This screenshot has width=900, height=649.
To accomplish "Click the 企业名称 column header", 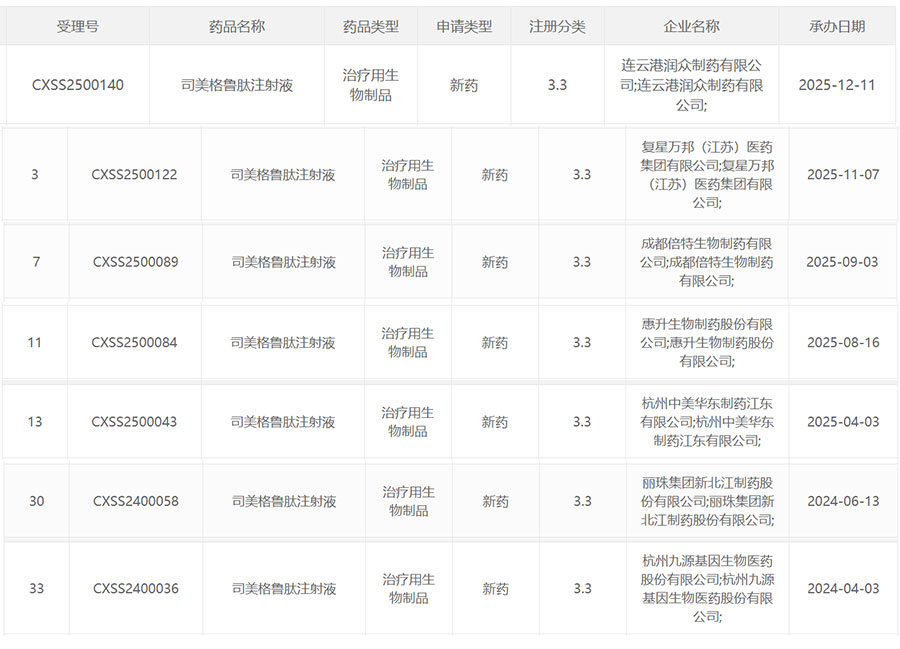I will point(691,27).
